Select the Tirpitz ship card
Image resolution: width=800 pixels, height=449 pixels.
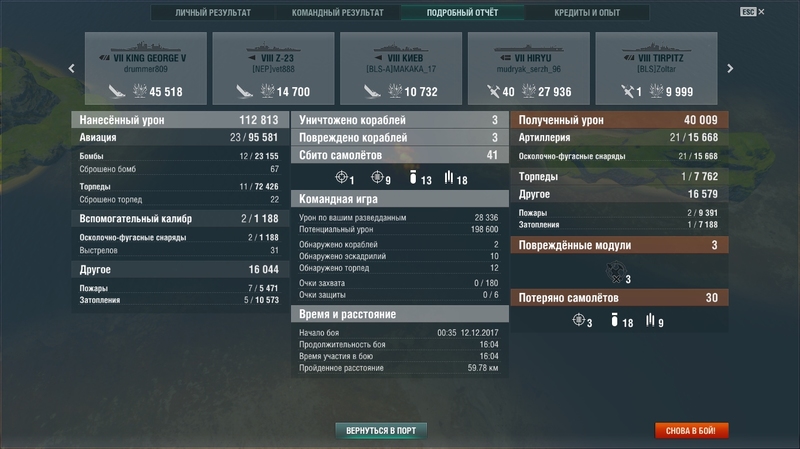(x=656, y=68)
